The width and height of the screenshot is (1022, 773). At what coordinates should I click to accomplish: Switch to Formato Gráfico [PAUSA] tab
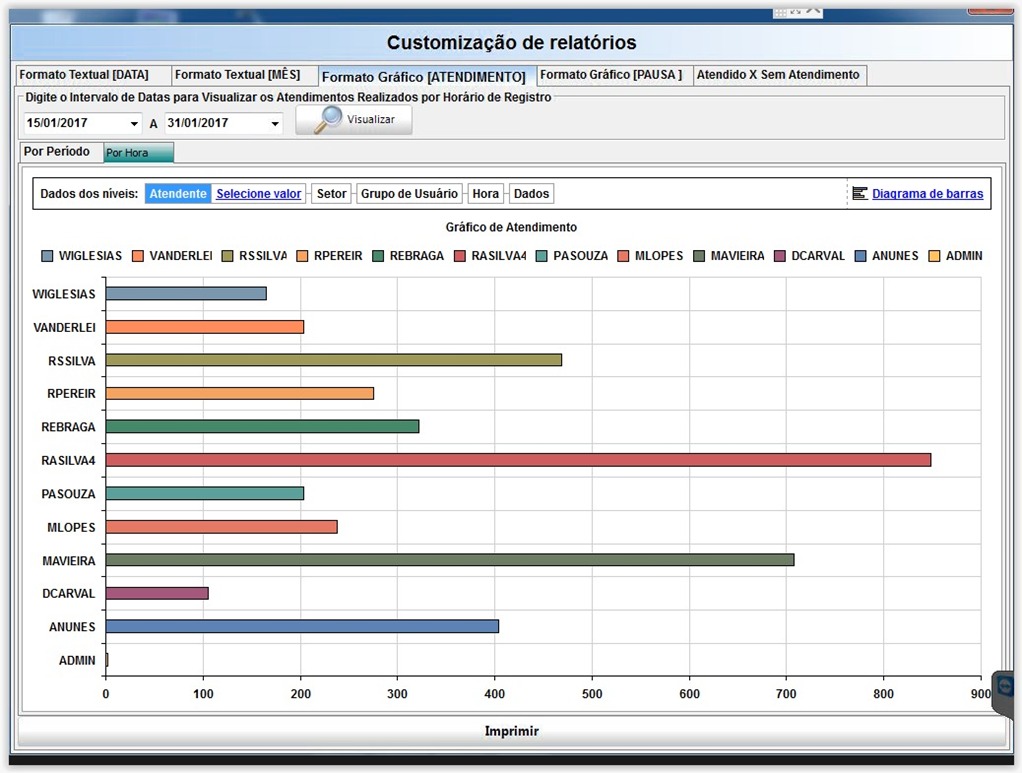[611, 75]
